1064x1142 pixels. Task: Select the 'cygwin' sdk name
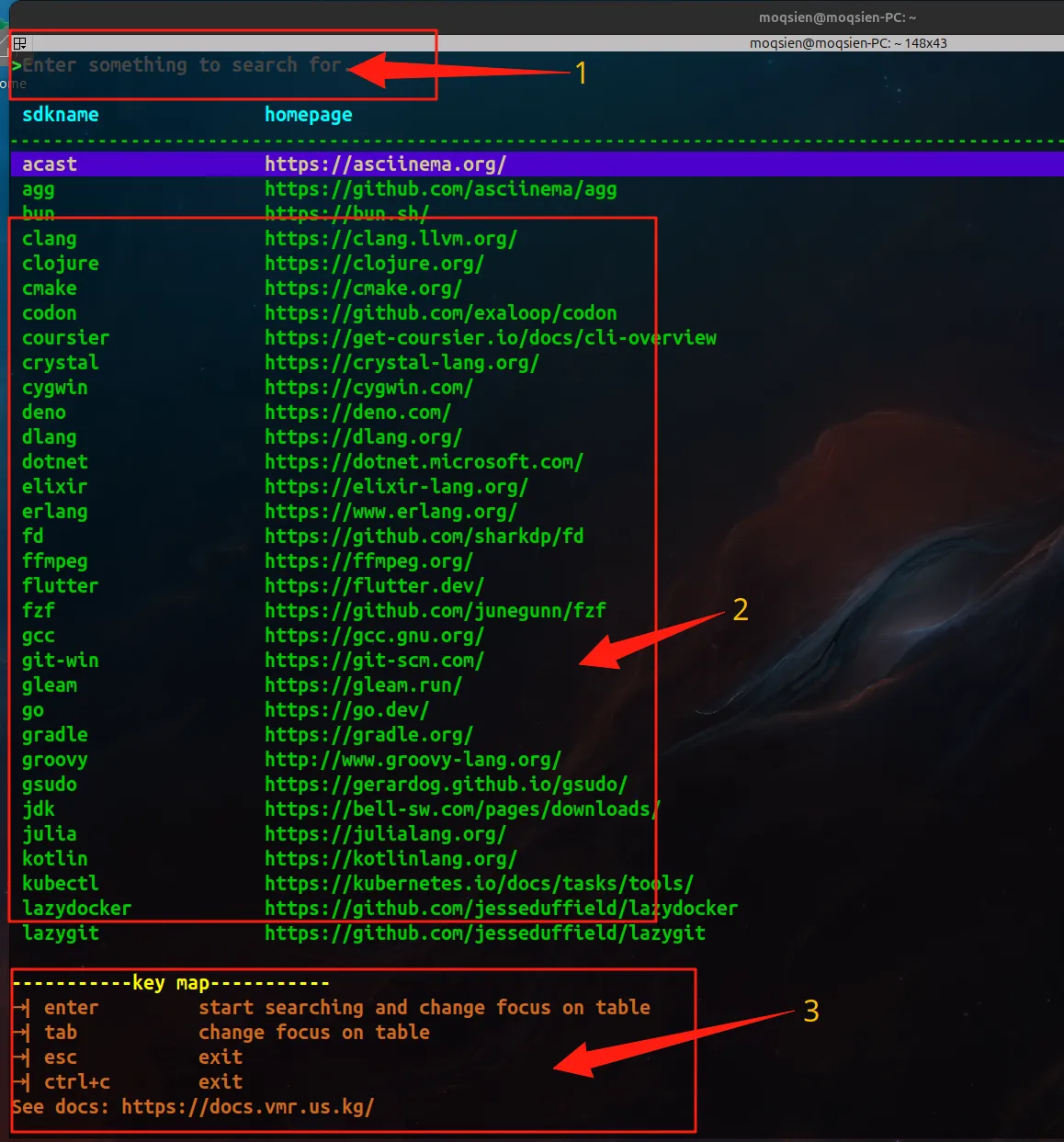point(55,388)
